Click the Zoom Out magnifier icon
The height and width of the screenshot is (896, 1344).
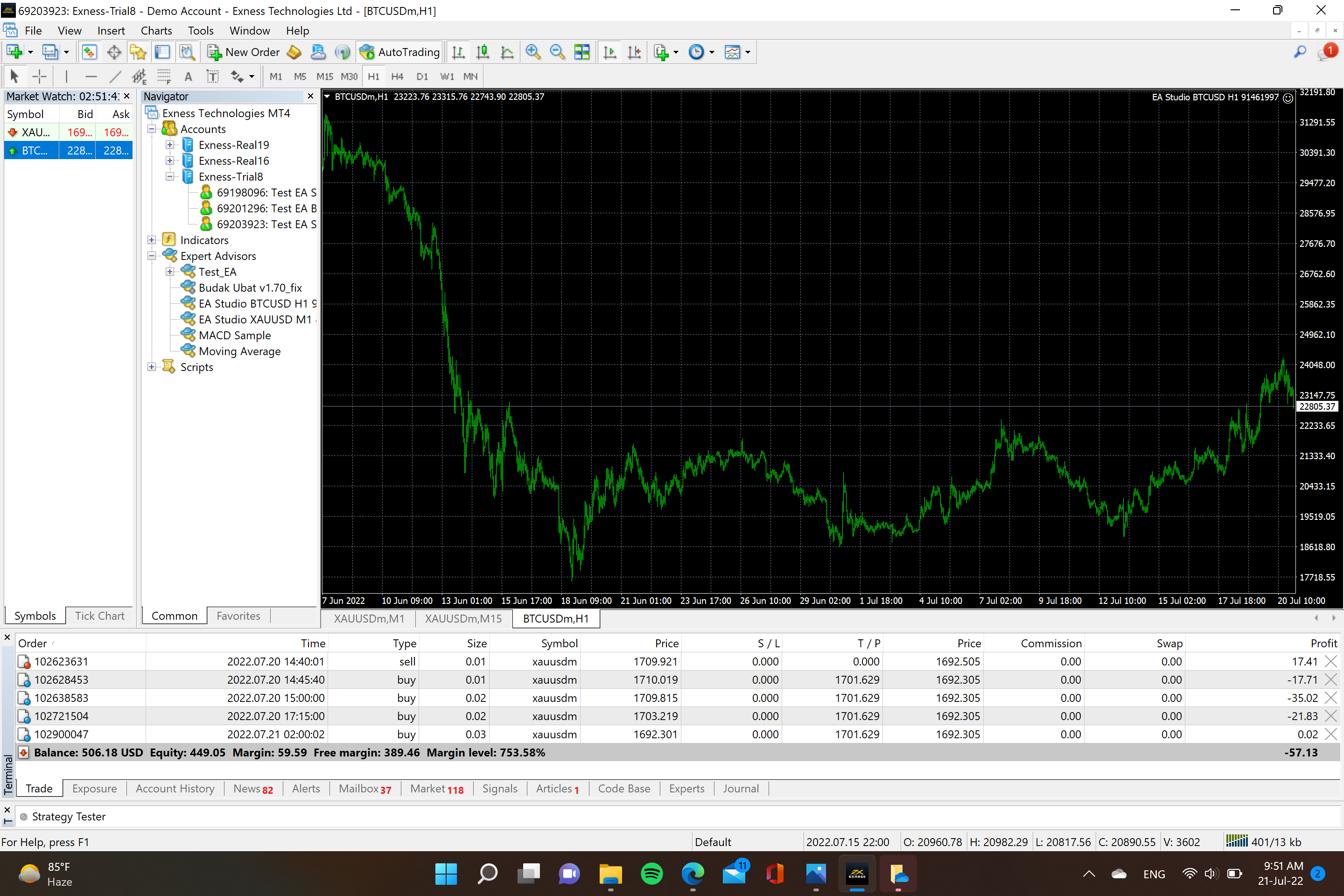[557, 52]
